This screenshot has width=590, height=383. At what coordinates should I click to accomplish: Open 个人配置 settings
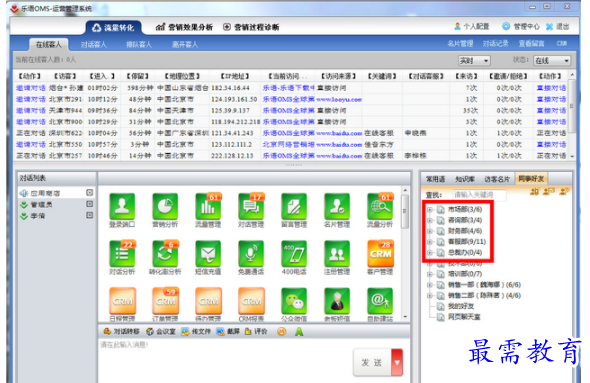point(472,26)
